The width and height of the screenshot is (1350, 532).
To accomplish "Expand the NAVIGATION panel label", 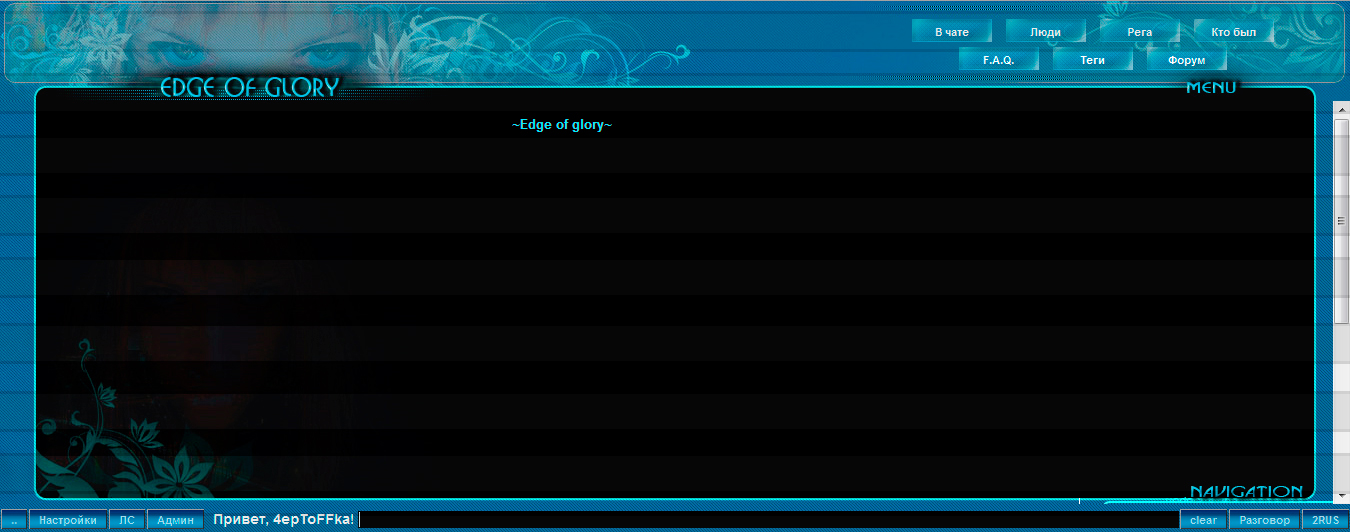I will point(1246,492).
